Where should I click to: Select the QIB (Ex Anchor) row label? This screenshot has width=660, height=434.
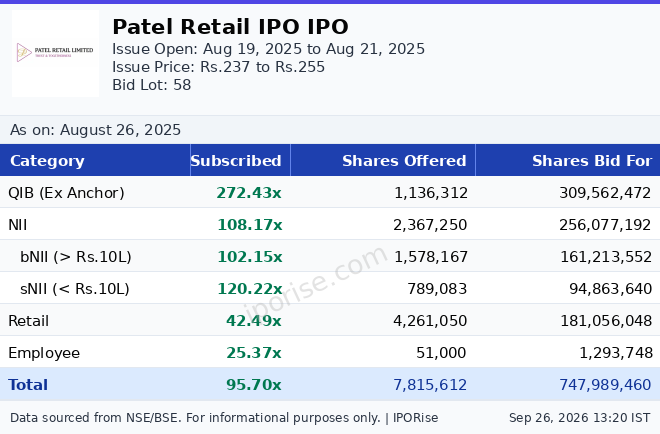67,193
